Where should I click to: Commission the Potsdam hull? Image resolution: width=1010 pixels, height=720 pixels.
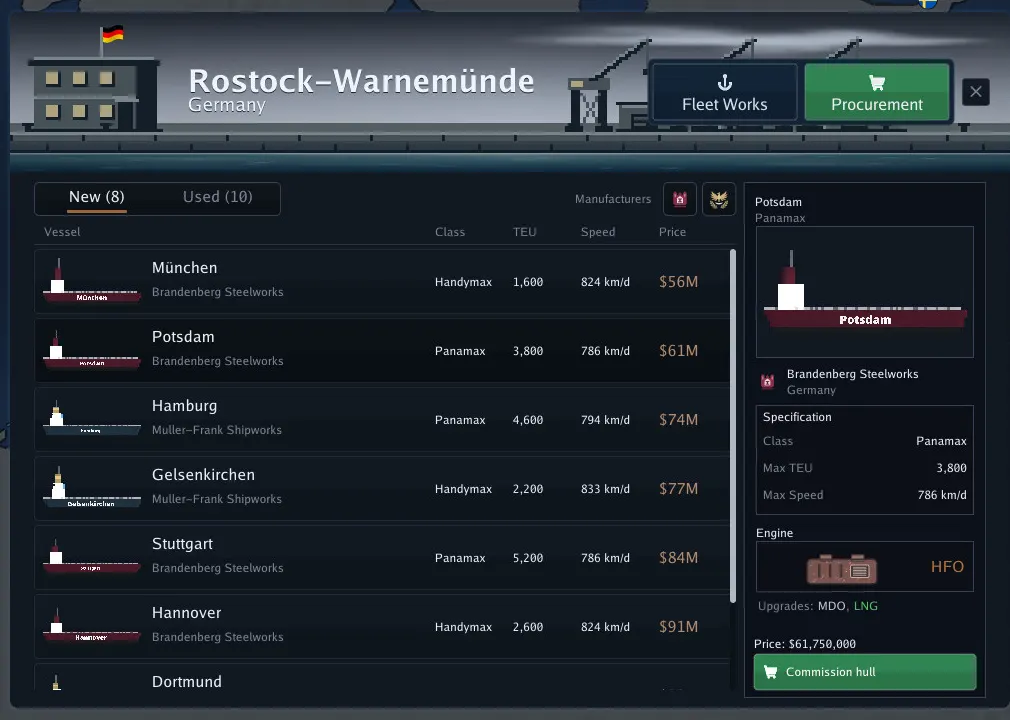click(x=864, y=672)
